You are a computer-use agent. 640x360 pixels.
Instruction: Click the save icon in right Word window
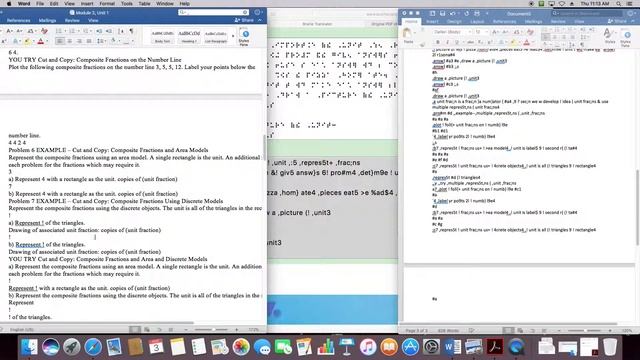[442, 13]
